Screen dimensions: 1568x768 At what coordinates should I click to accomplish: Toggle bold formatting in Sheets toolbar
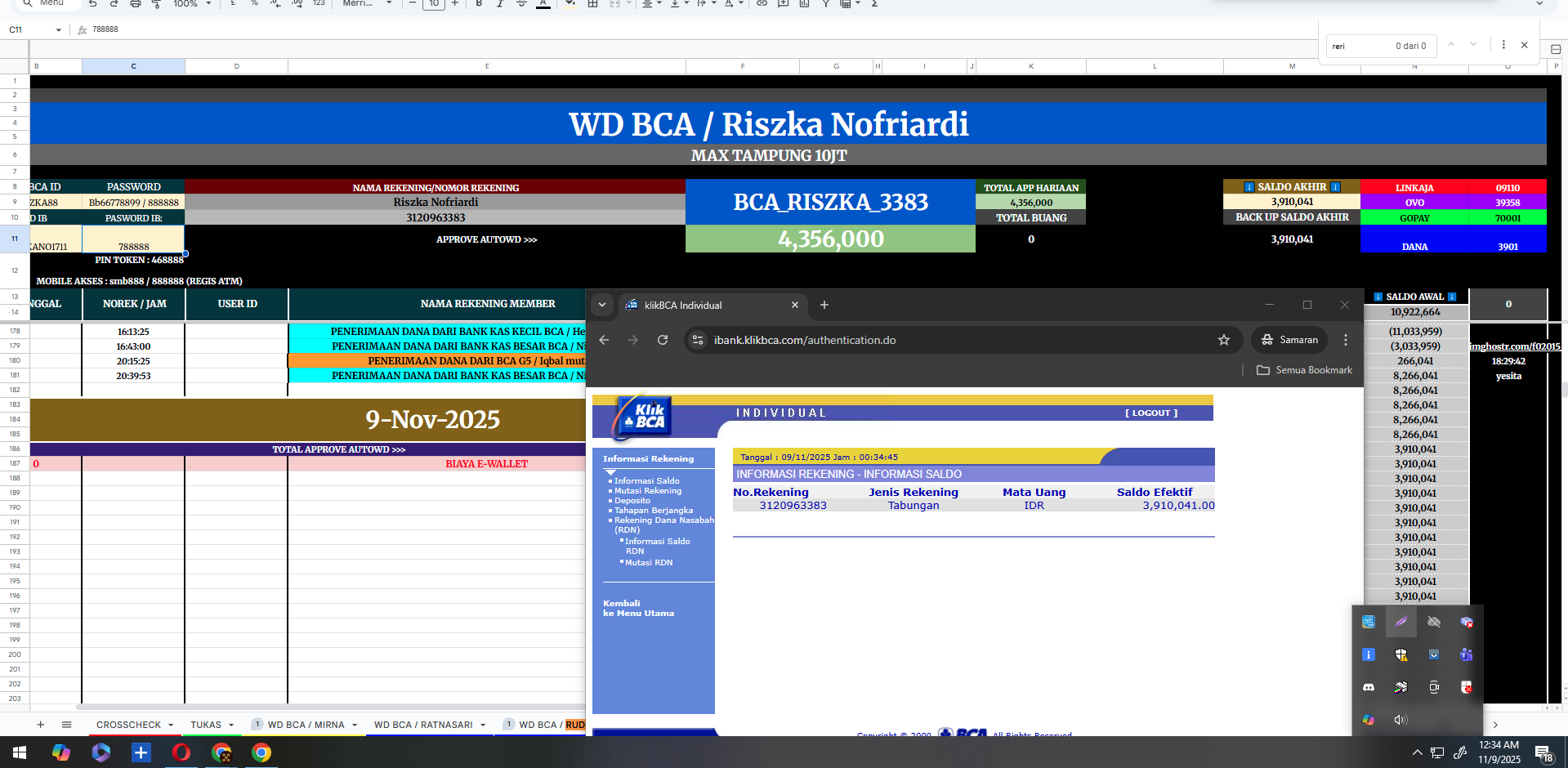(x=479, y=4)
